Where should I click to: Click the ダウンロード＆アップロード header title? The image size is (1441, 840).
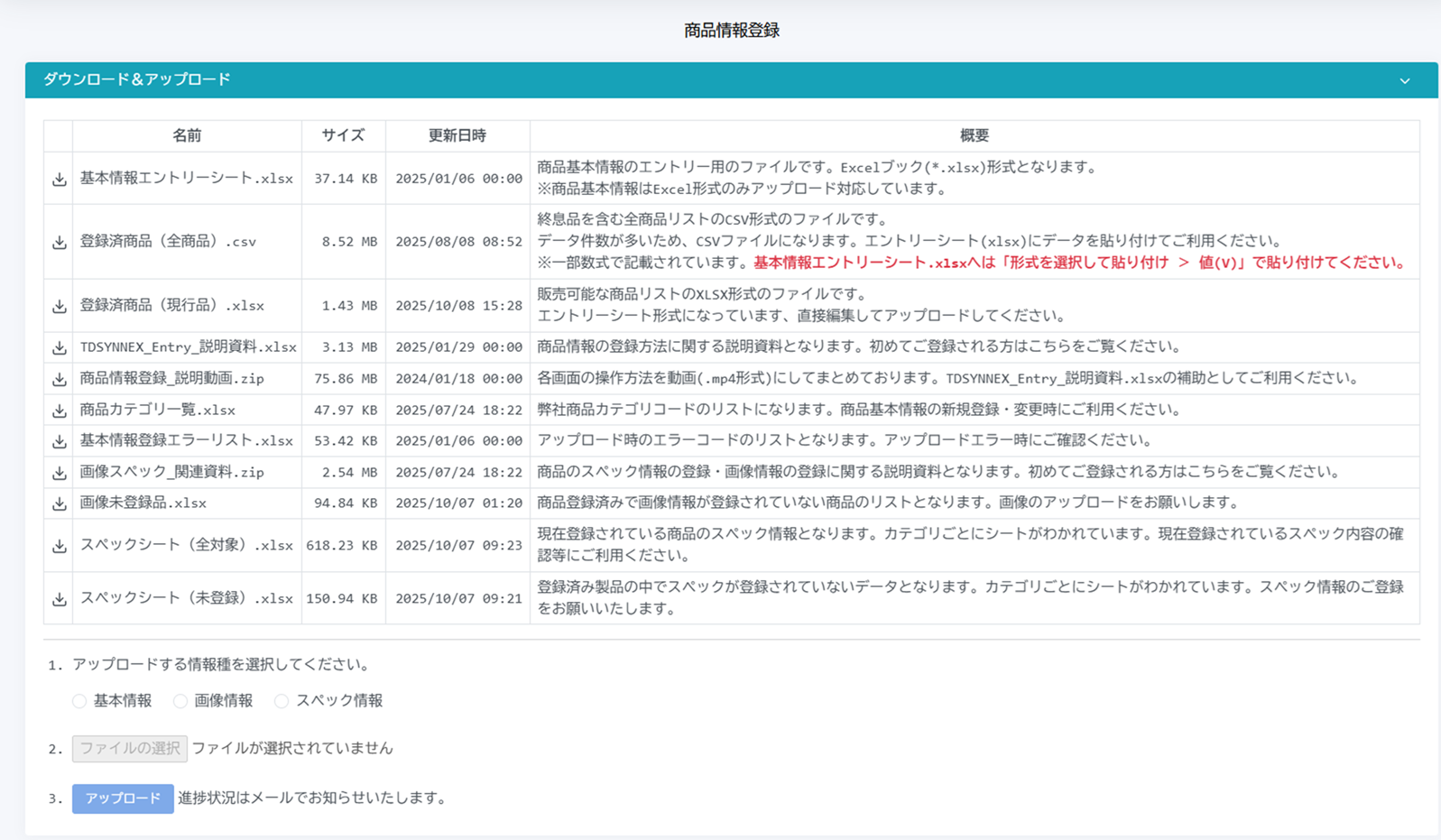coord(137,79)
